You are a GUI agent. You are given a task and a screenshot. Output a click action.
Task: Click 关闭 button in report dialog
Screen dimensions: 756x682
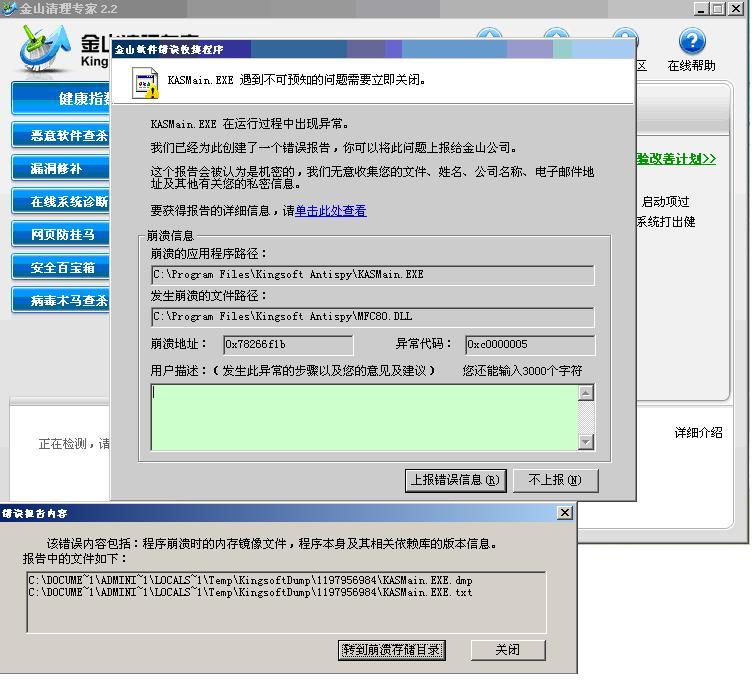pyautogui.click(x=508, y=650)
